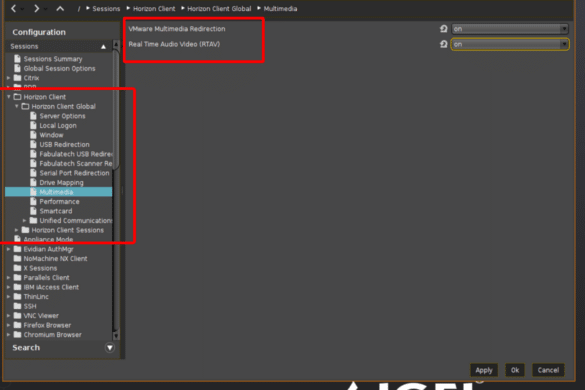Select Firefox Browser folder
Viewport: 585px width, 390px height.
tap(47, 325)
